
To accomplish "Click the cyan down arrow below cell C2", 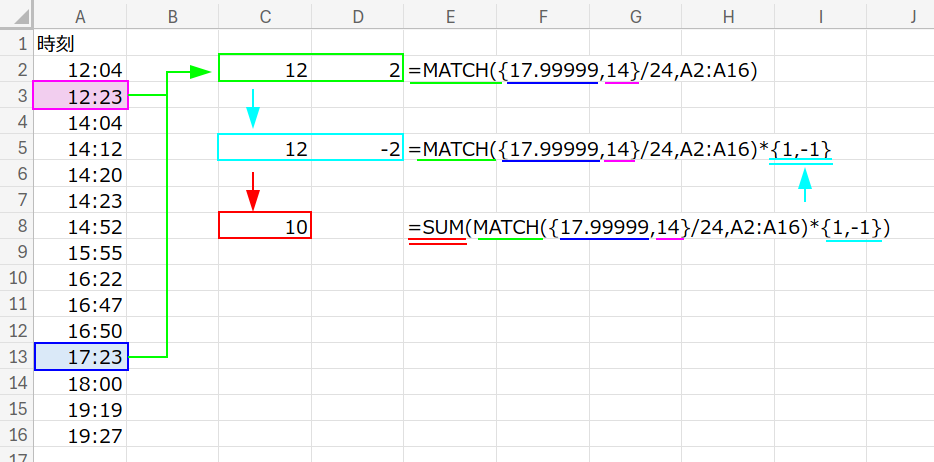I will click(x=253, y=108).
